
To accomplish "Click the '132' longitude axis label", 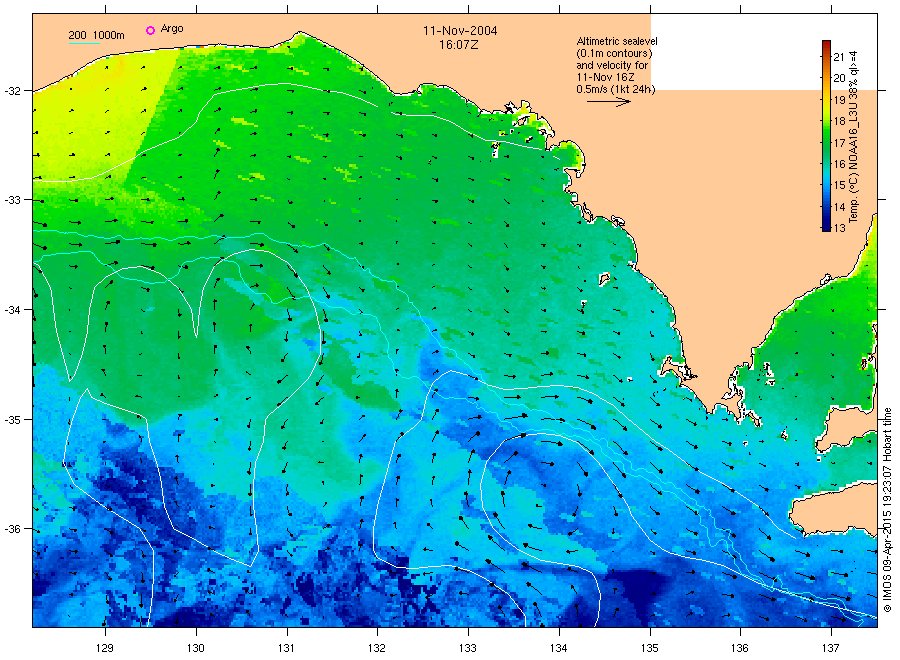I will [x=377, y=648].
